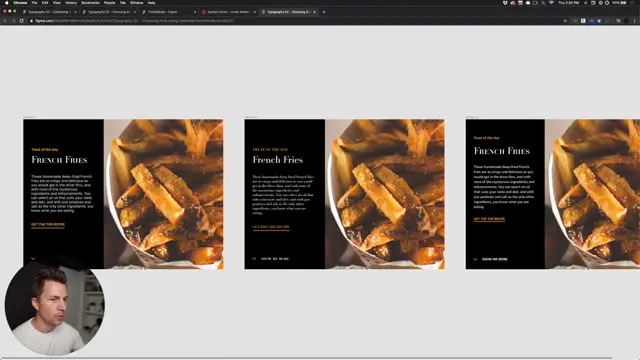Open the Edit menu
This screenshot has width=640, height=360.
45,2
